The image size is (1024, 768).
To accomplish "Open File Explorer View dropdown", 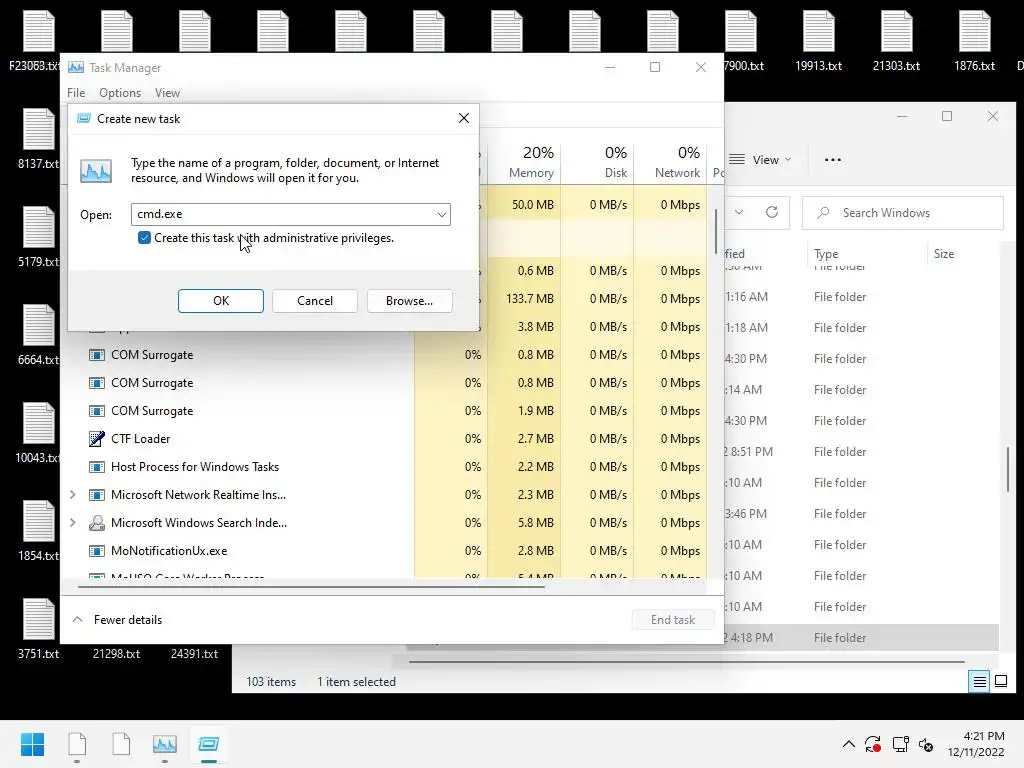I will (x=760, y=159).
